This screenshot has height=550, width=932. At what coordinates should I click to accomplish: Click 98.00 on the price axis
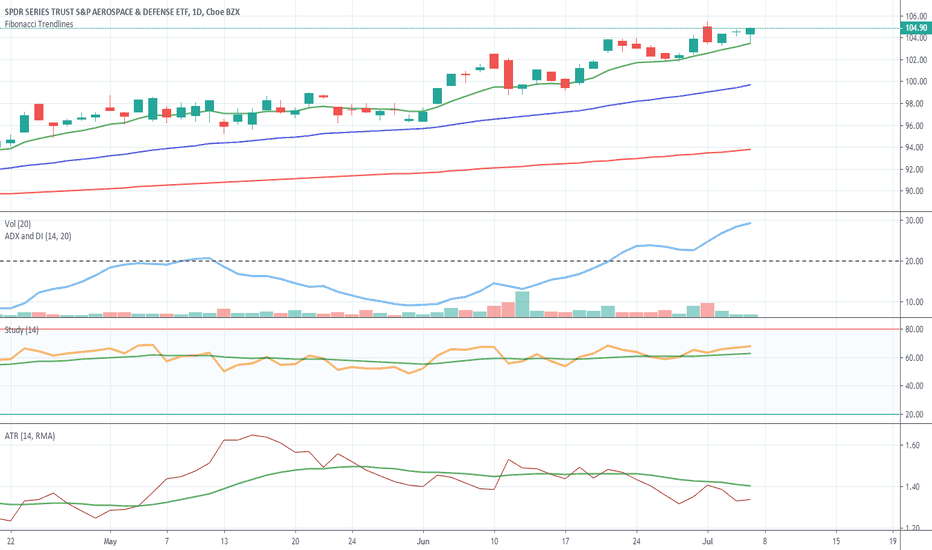916,103
